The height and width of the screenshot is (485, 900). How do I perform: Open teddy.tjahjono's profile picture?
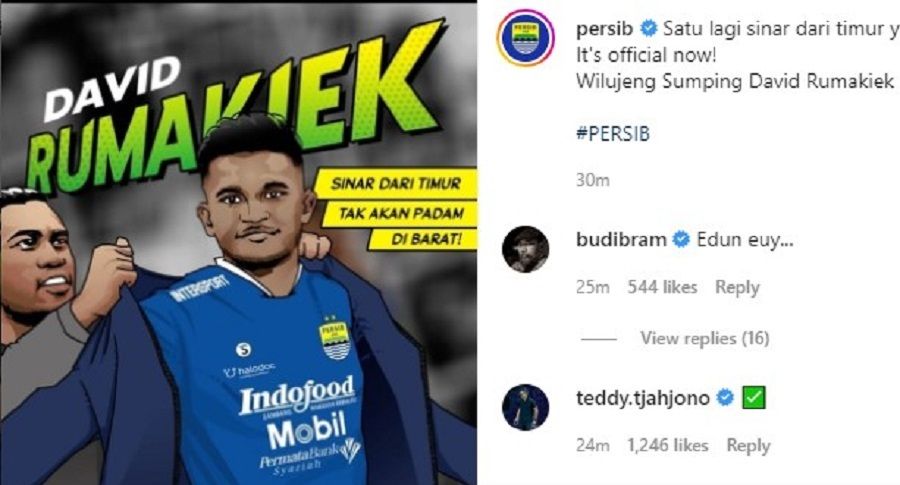pos(525,407)
